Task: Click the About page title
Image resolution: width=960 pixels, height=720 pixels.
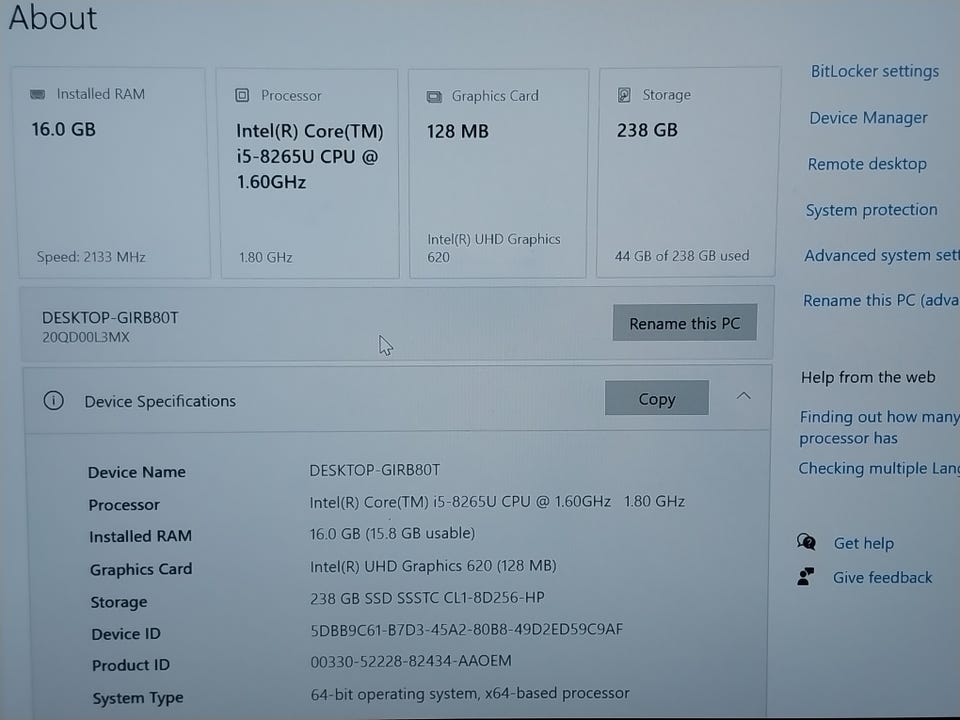Action: (x=53, y=18)
